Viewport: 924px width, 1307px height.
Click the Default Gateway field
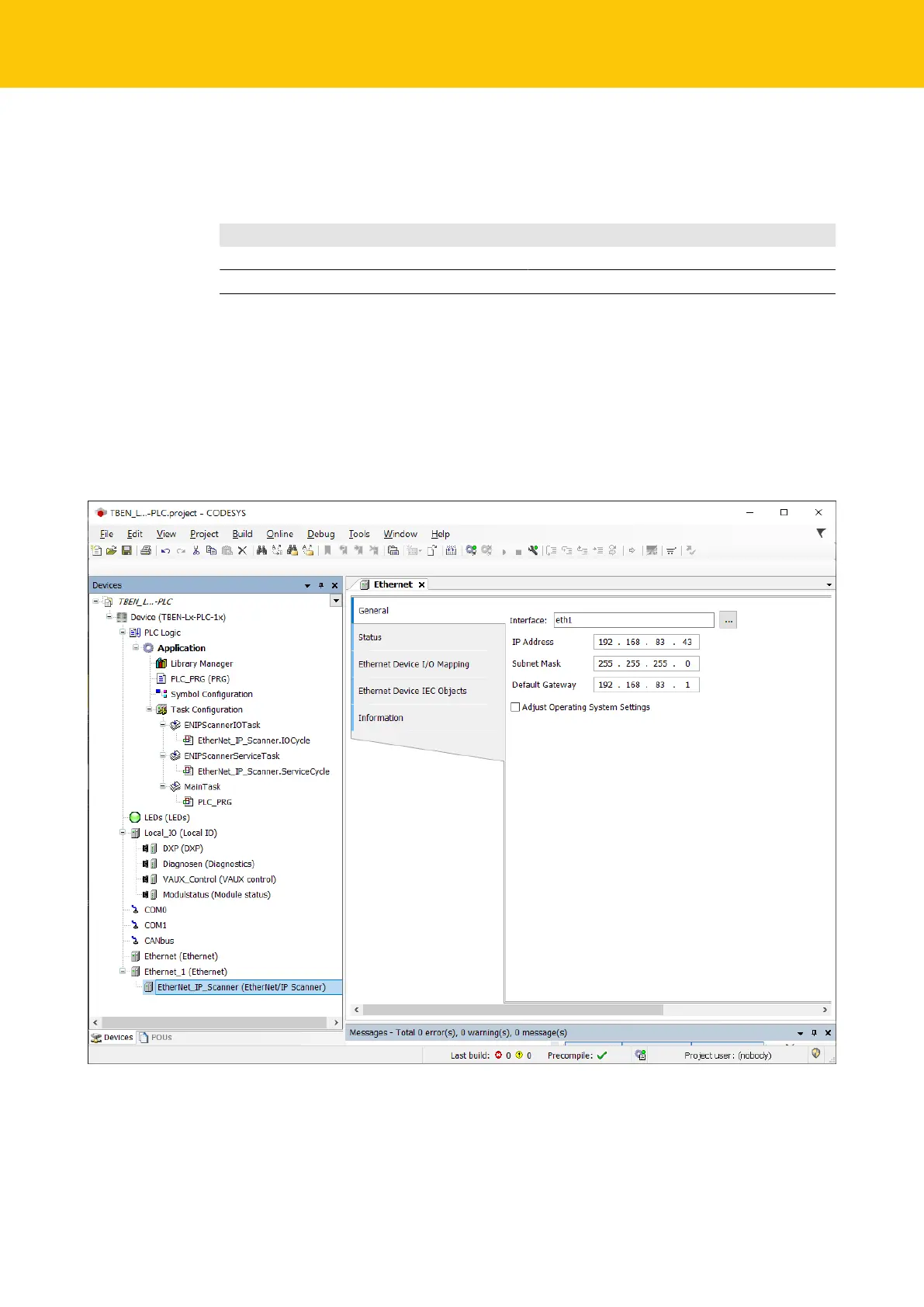click(x=646, y=685)
